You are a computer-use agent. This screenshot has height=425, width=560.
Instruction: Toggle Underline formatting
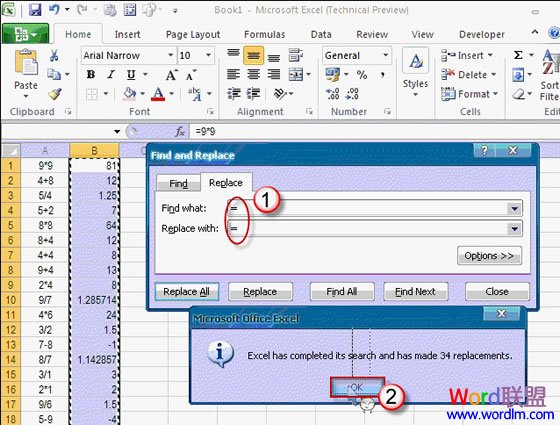click(x=131, y=75)
